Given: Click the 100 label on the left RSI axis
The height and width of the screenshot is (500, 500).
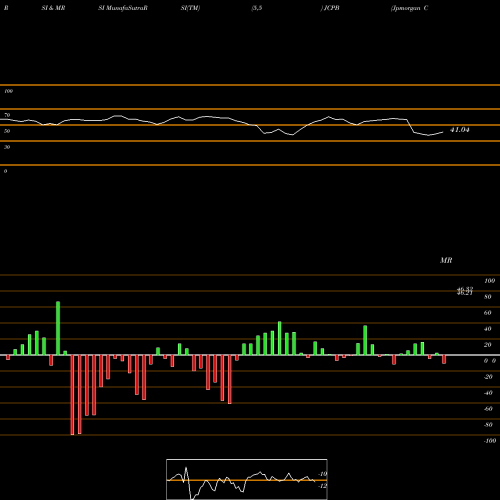Looking at the screenshot, I should pos(8,91).
